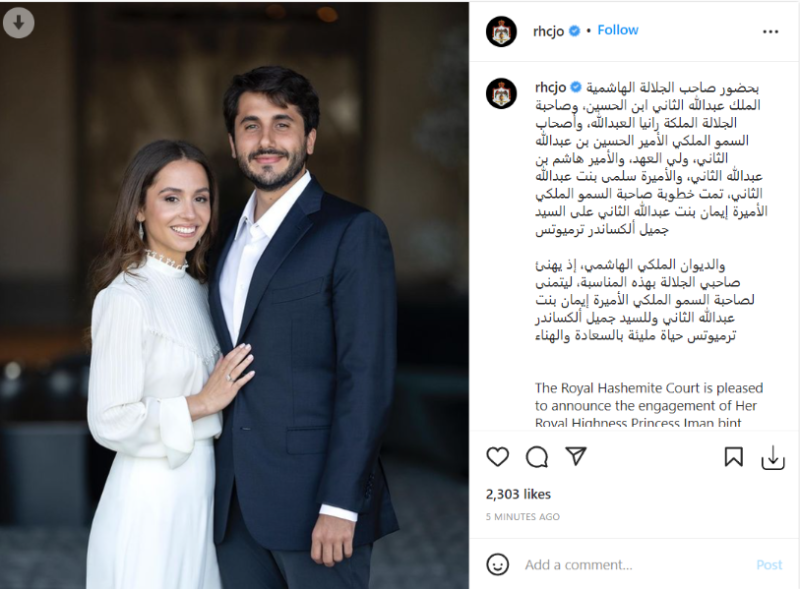Follow the rhcjo account
This screenshot has width=800, height=589.
click(x=618, y=30)
